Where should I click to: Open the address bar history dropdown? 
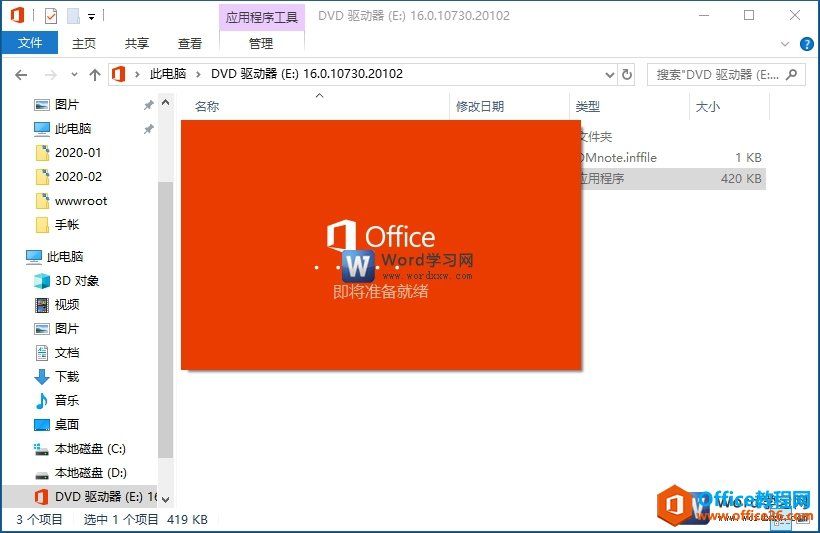tap(609, 75)
